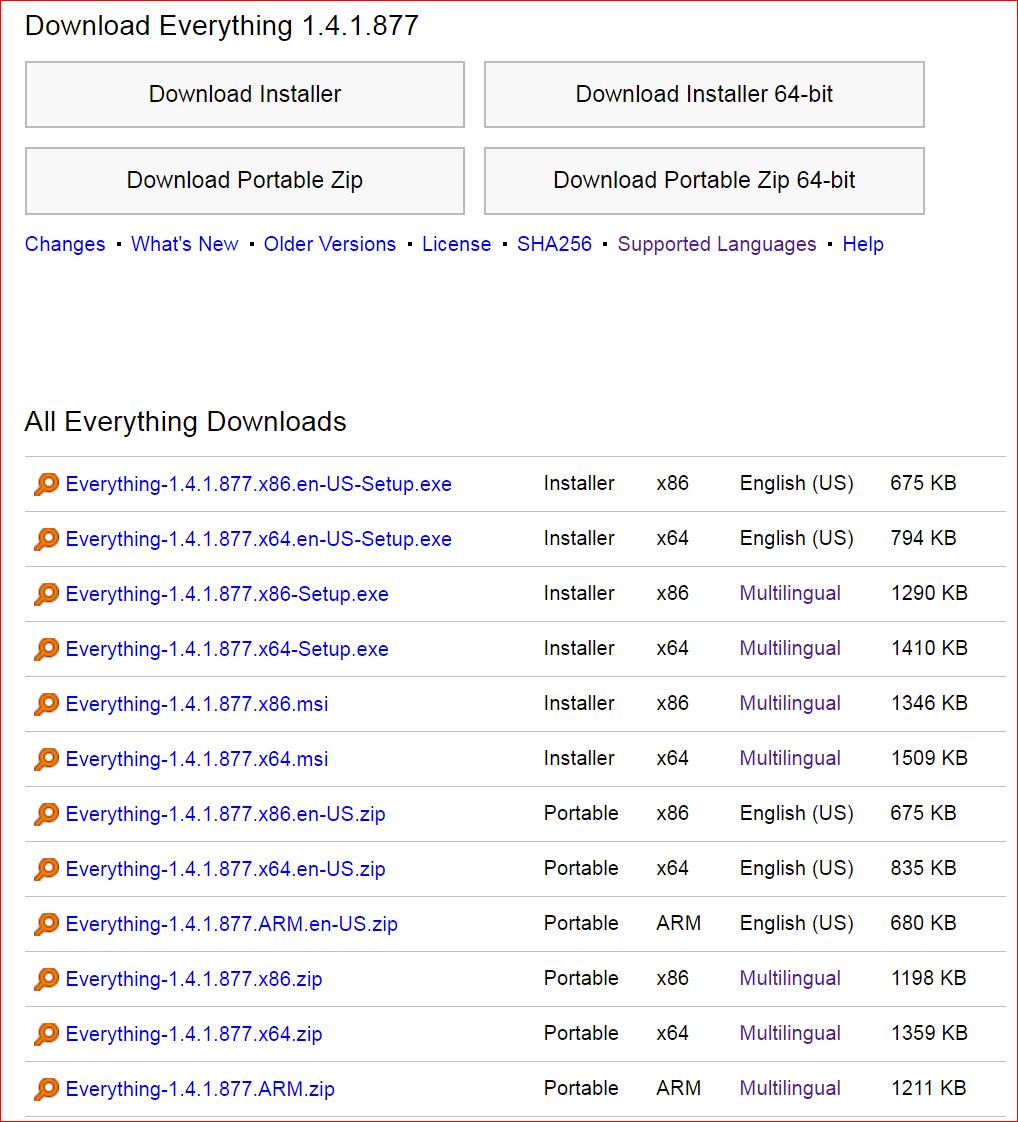Click Download Portable Zip 64-bit

click(x=704, y=181)
